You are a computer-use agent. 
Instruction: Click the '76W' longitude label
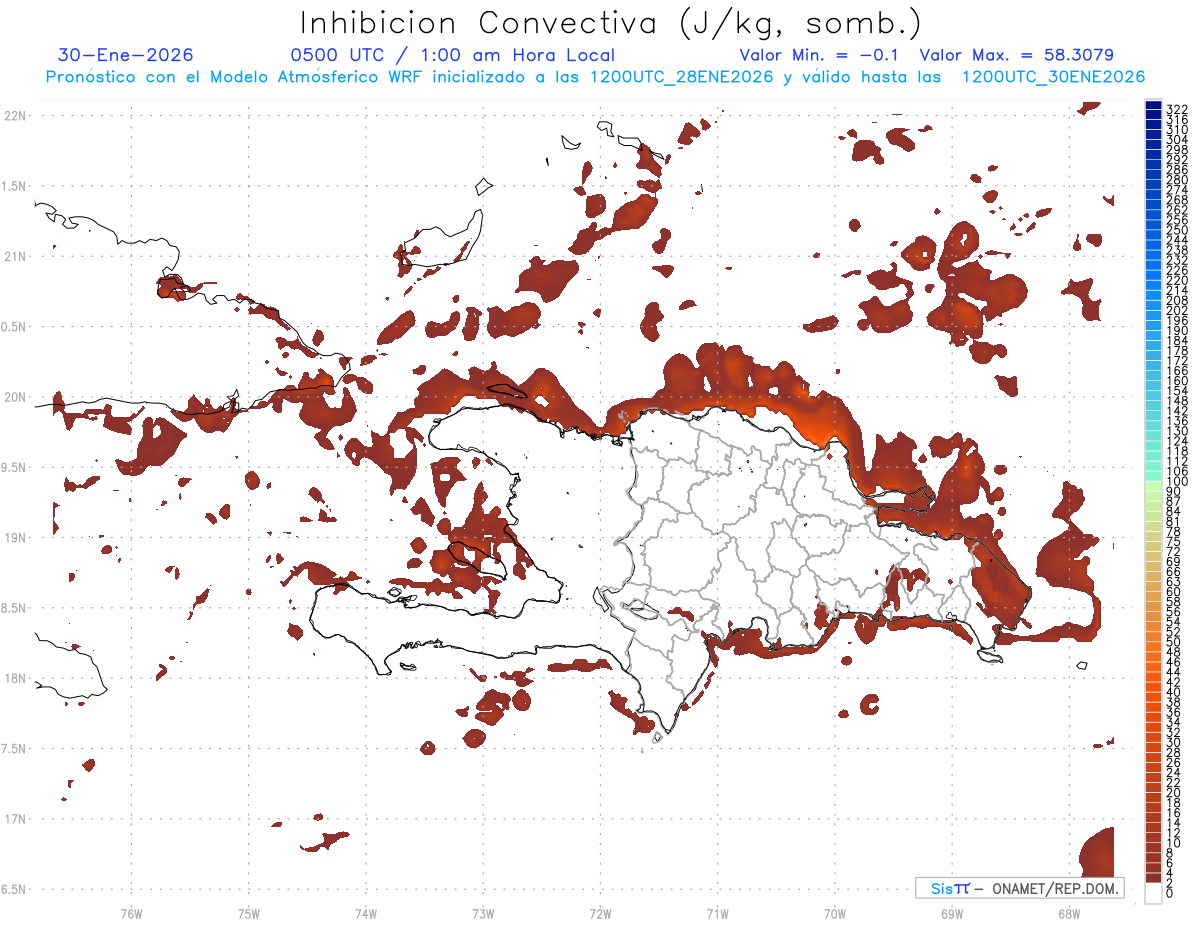click(131, 912)
